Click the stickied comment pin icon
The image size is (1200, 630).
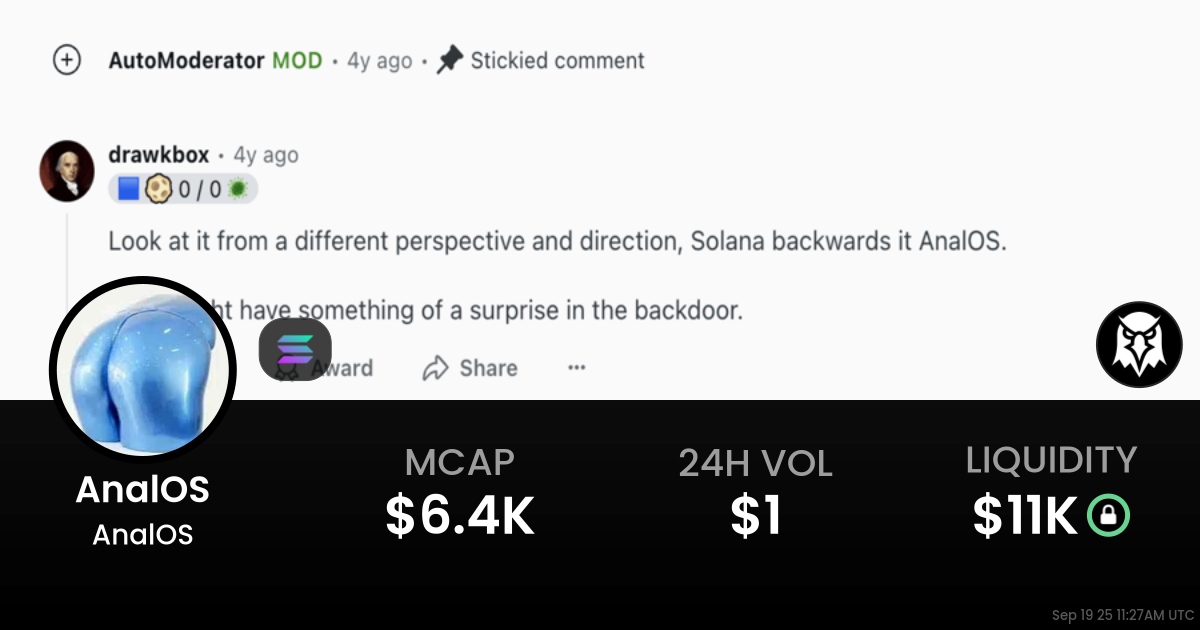449,60
